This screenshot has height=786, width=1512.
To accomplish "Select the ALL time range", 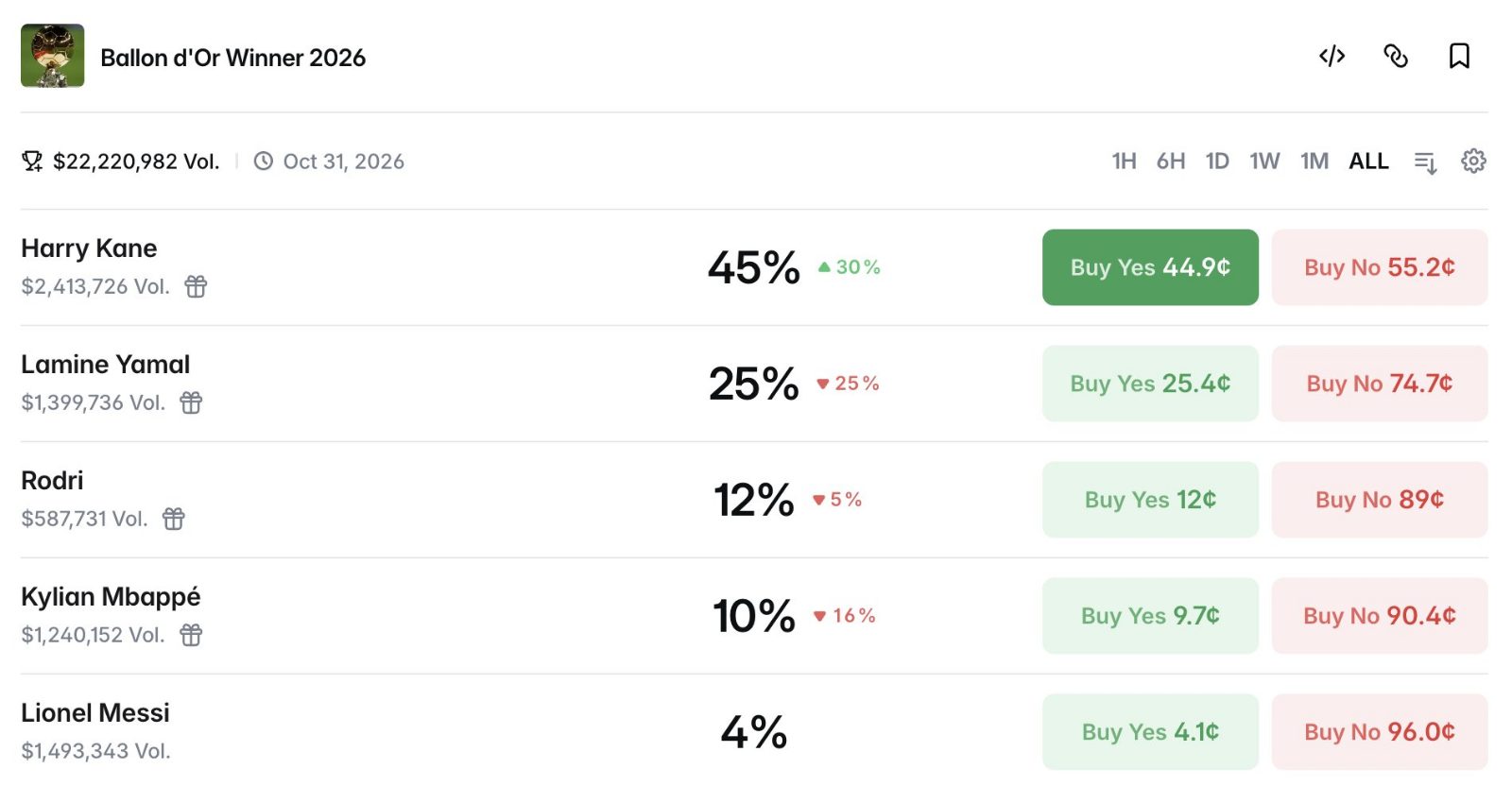I will [1368, 162].
